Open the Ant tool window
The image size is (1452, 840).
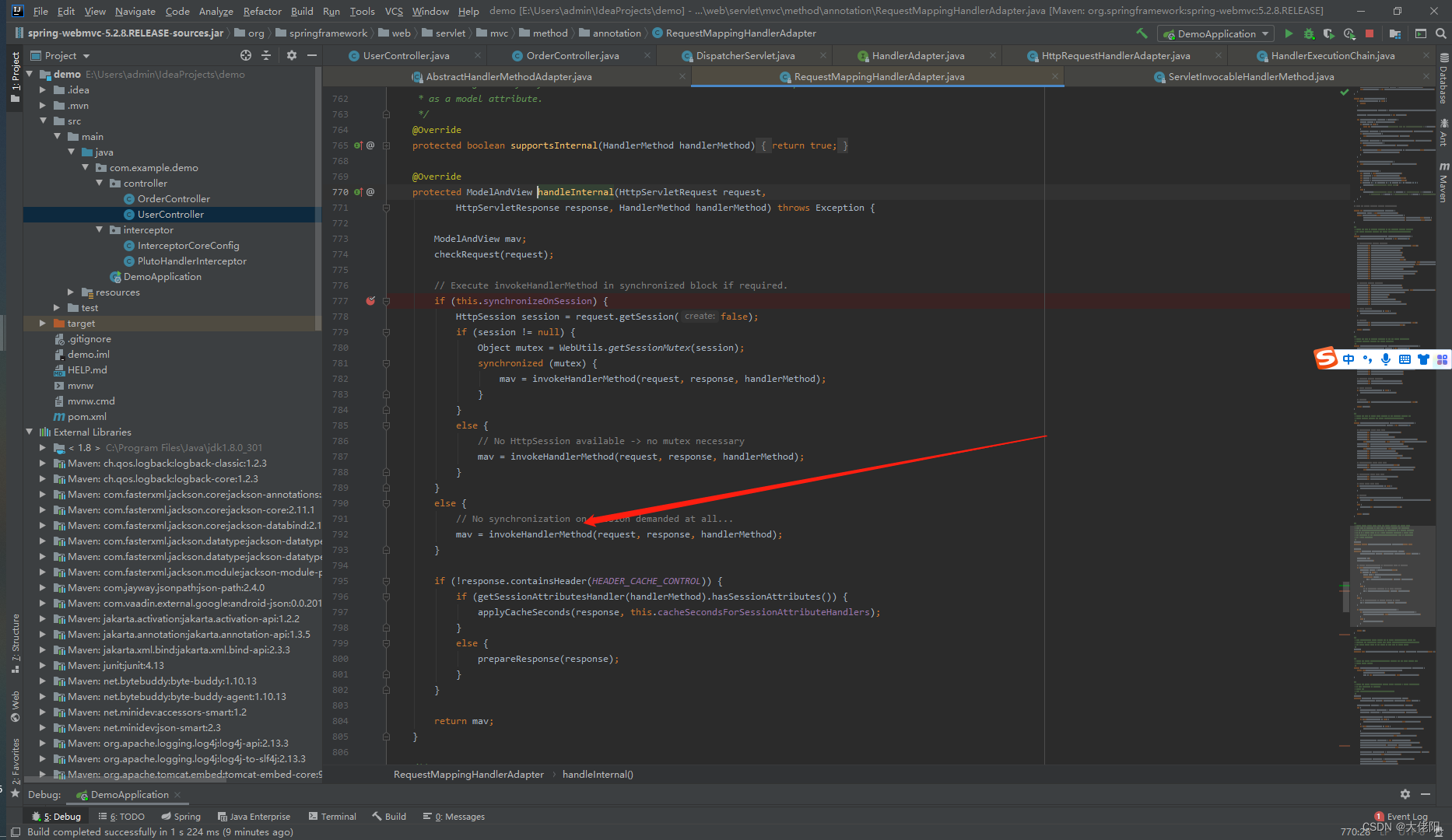(1444, 132)
